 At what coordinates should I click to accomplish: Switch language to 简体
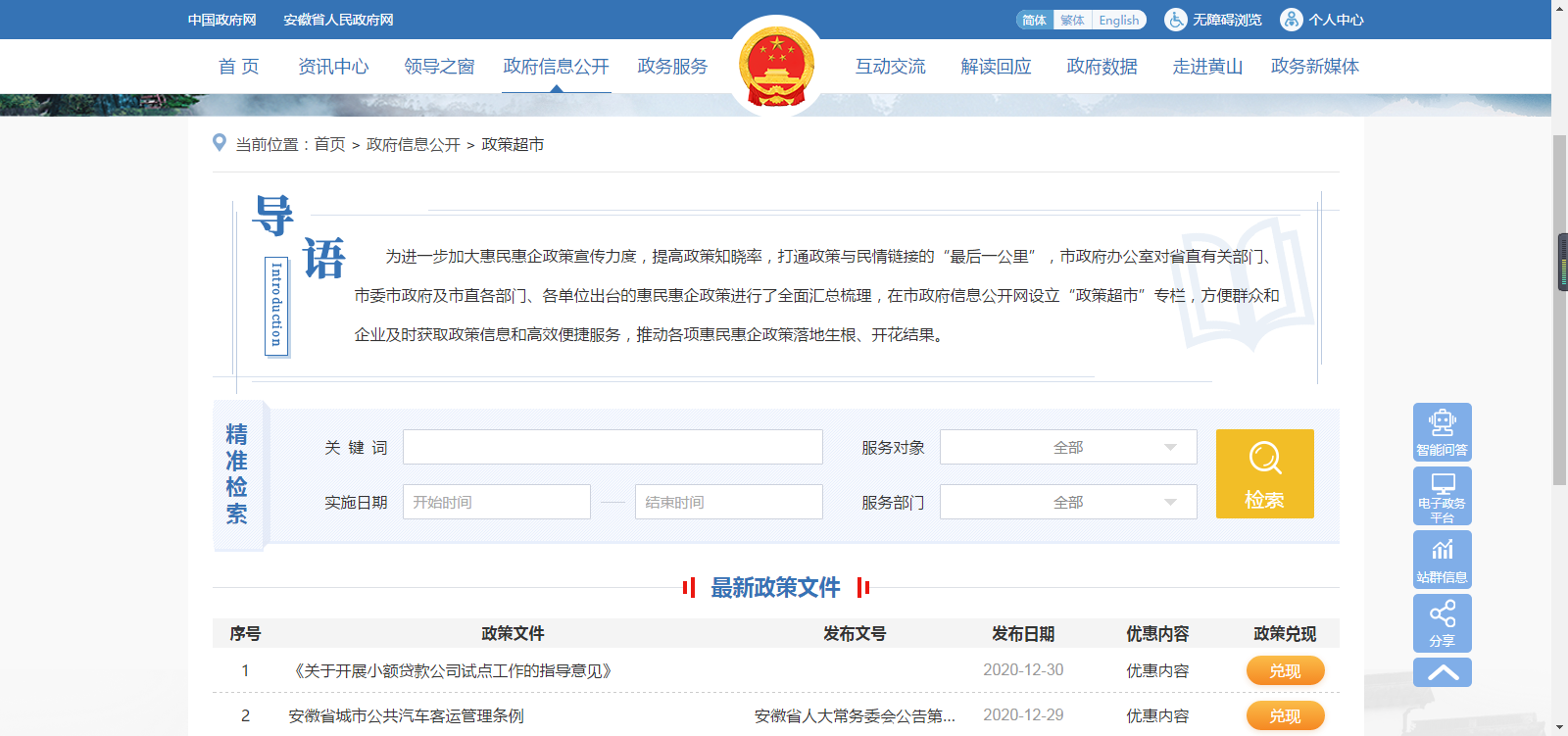click(x=1034, y=20)
